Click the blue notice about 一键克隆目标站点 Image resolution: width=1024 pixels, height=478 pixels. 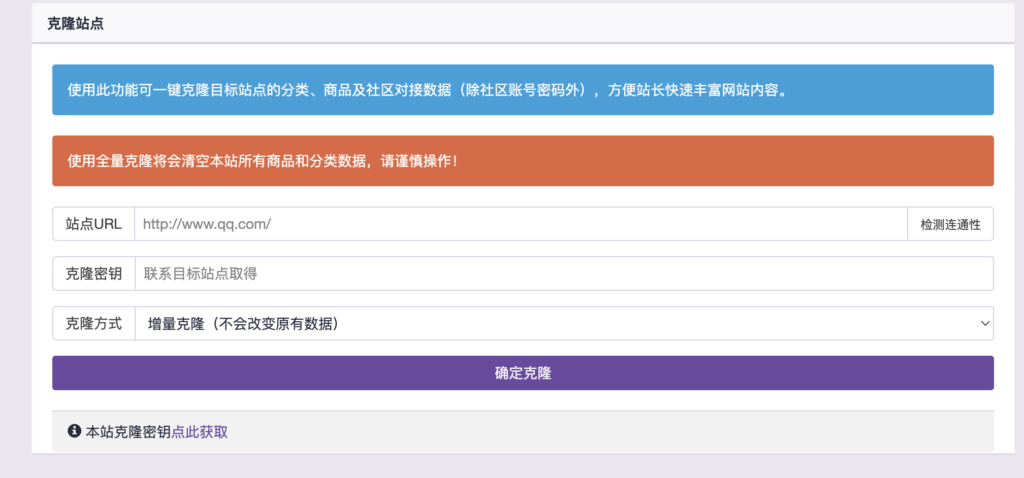[523, 90]
